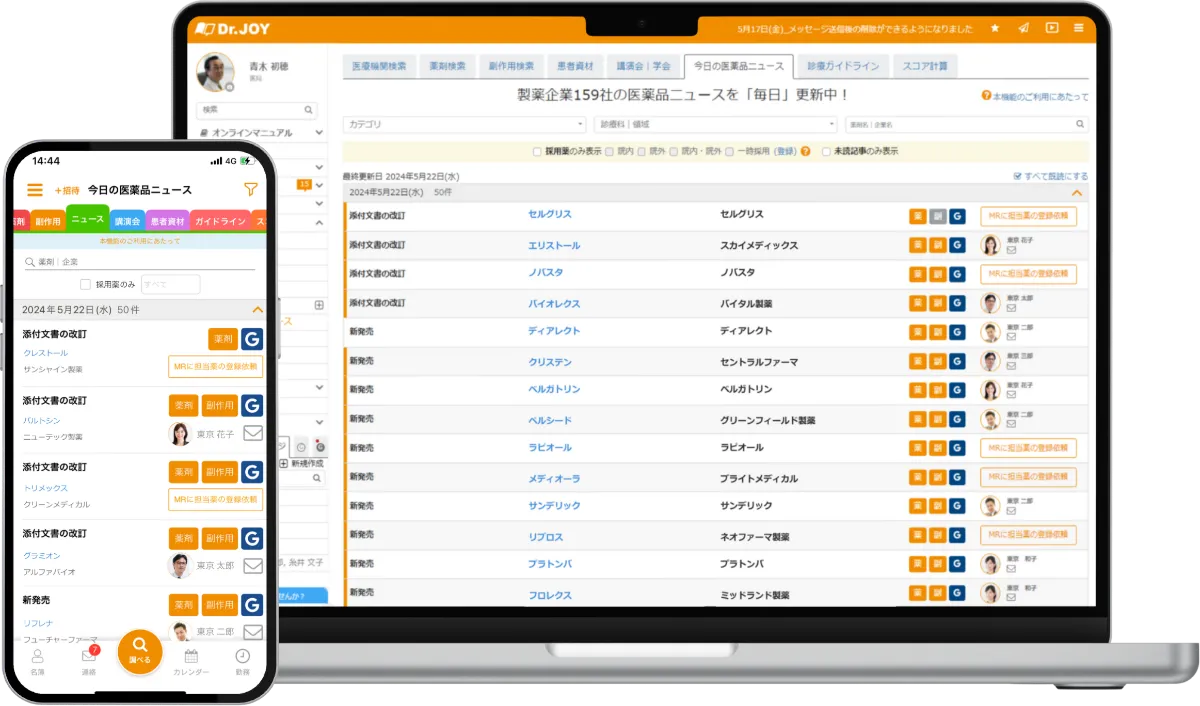The image size is (1200, 706).
Task: Click the 検索 field in laptop sidebar
Action: [257, 110]
